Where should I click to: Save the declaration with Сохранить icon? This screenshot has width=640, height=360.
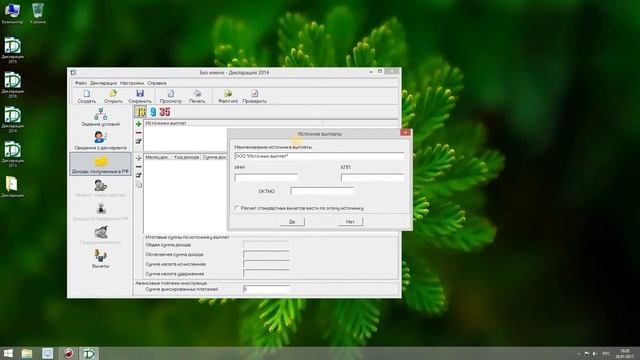[140, 96]
